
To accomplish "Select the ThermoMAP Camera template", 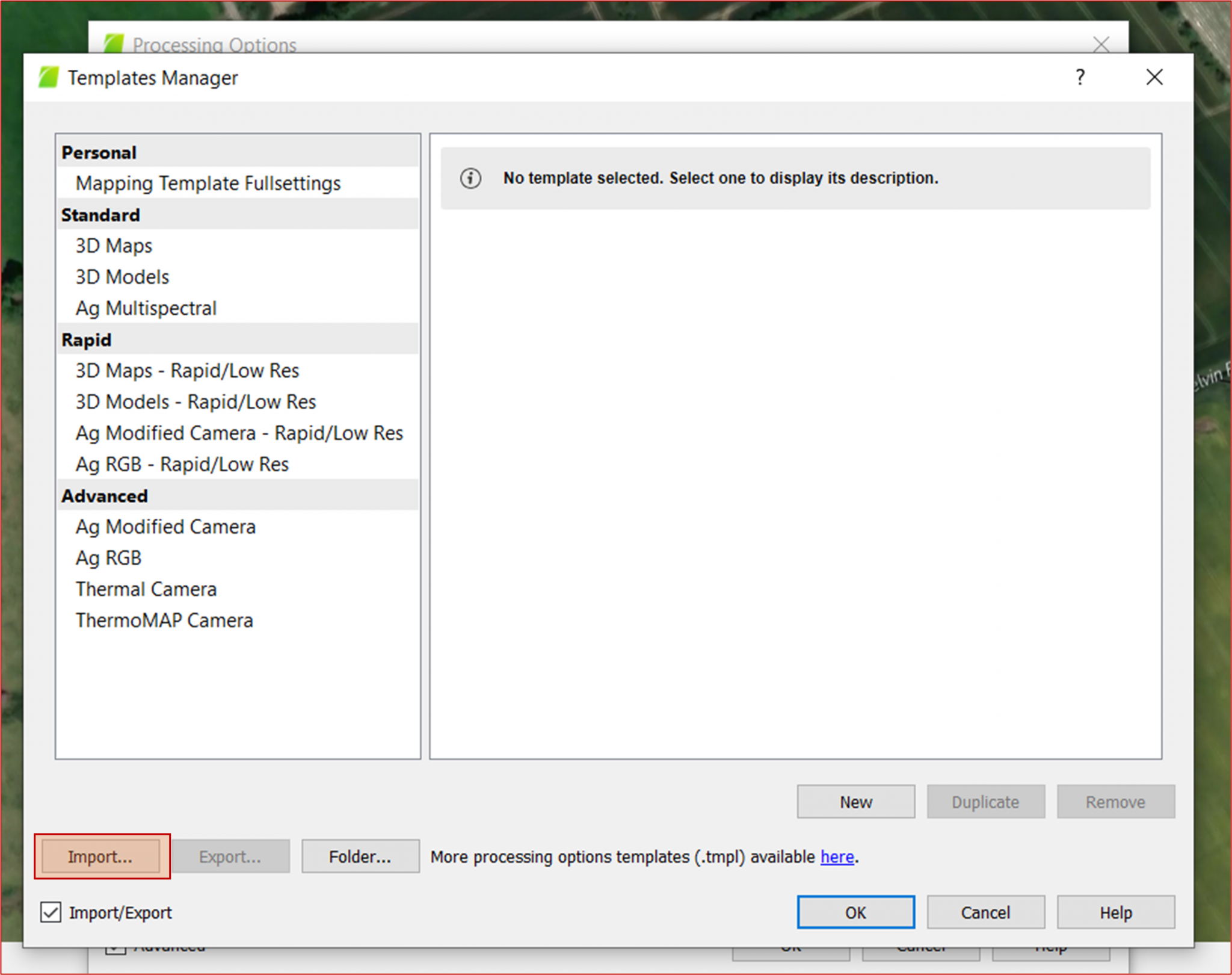I will (164, 620).
